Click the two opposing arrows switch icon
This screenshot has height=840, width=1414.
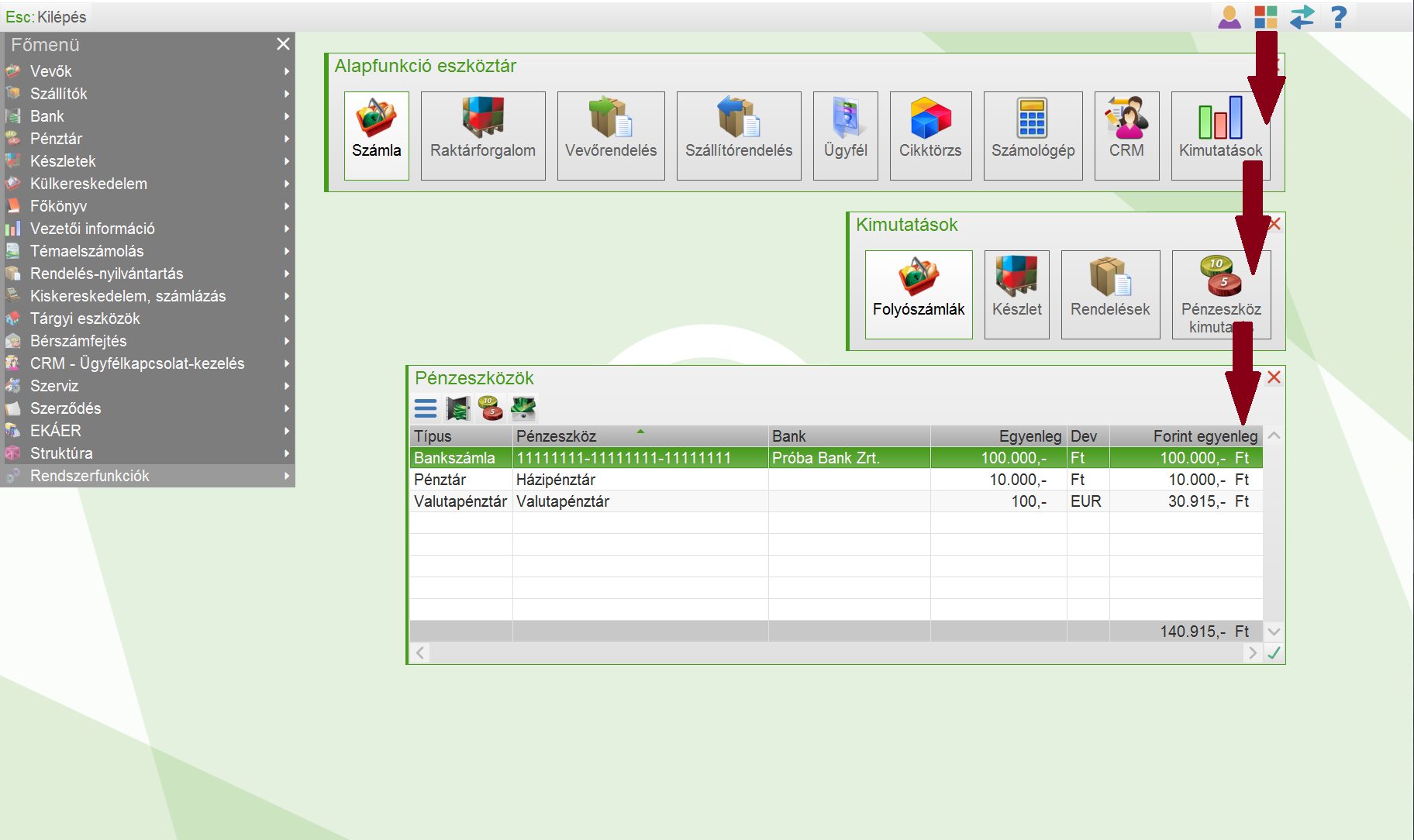1302,17
